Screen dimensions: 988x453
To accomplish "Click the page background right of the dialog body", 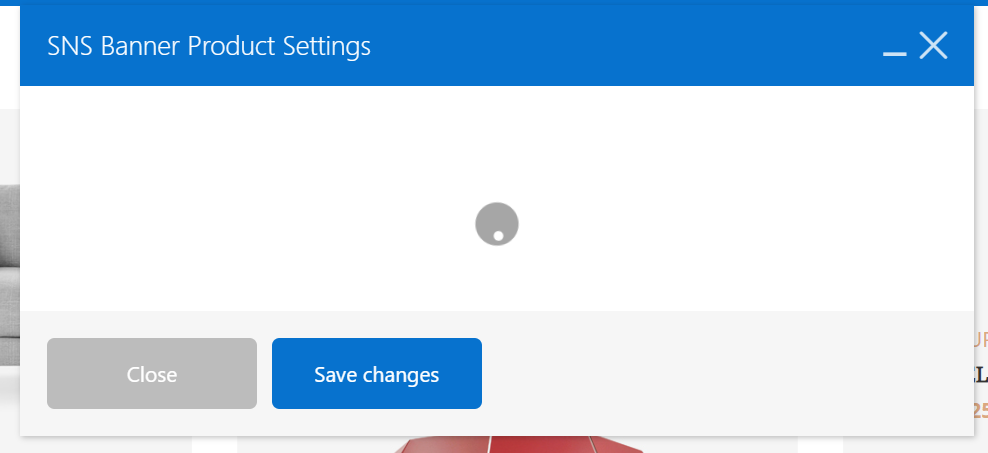I will click(981, 200).
